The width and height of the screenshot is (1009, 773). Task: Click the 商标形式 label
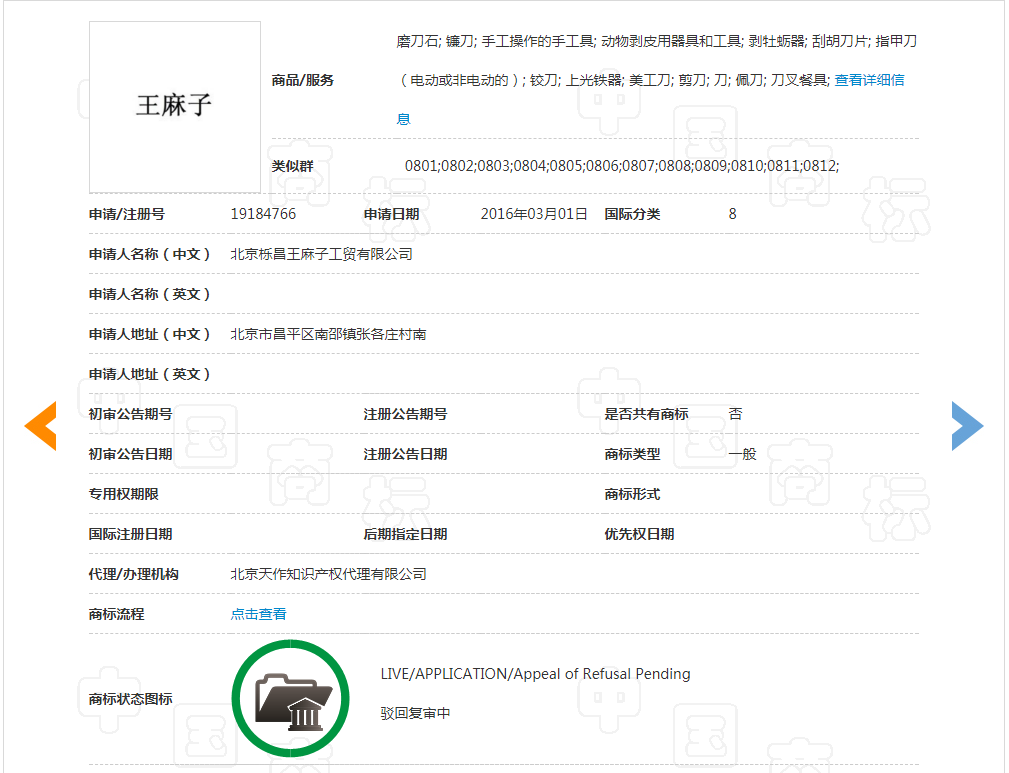[x=632, y=494]
